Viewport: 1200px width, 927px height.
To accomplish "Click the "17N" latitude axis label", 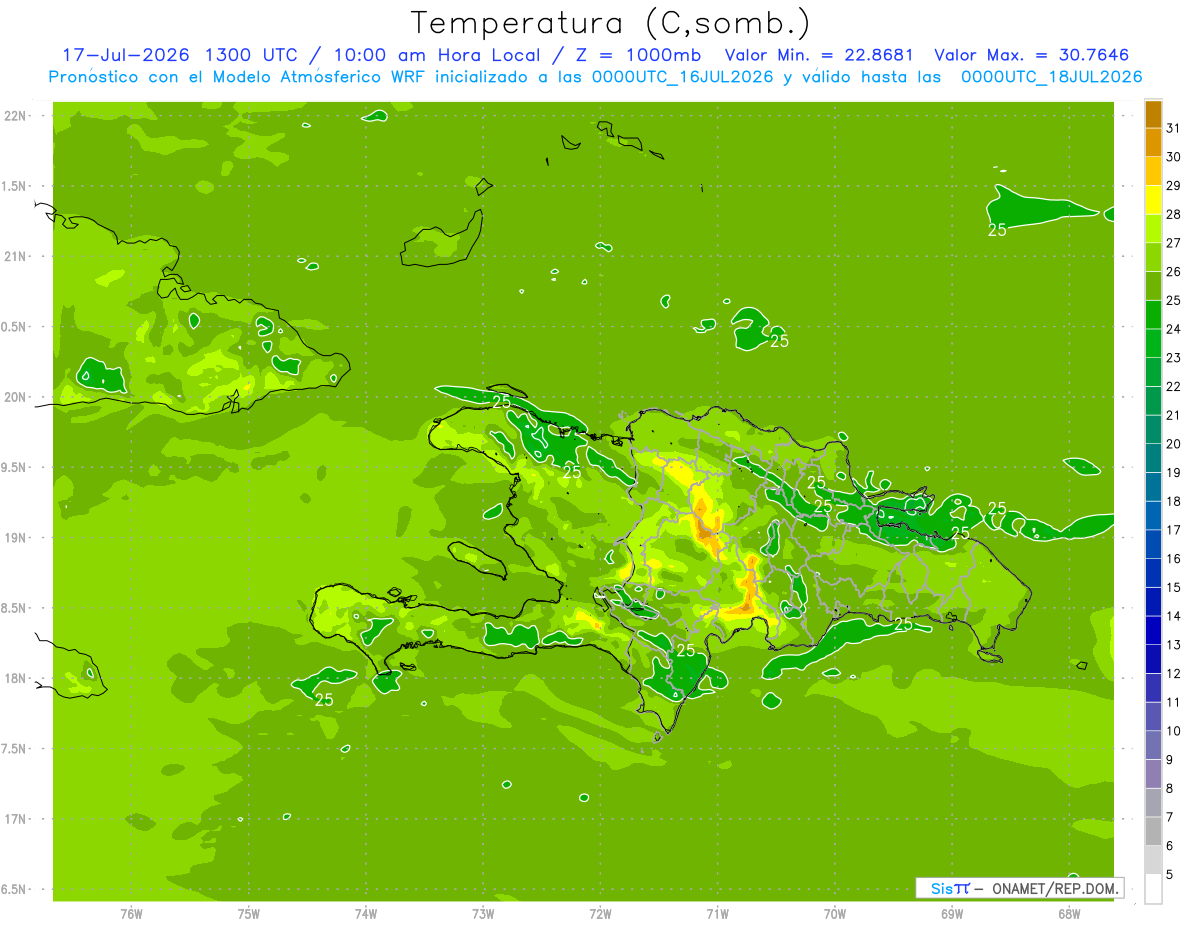I will tap(17, 819).
